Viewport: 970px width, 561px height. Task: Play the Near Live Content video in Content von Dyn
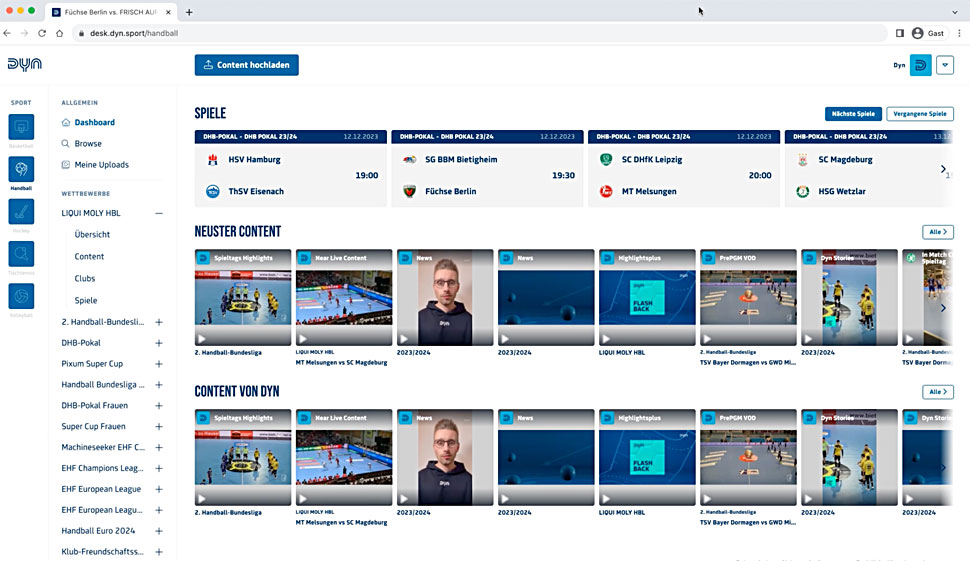click(x=303, y=499)
